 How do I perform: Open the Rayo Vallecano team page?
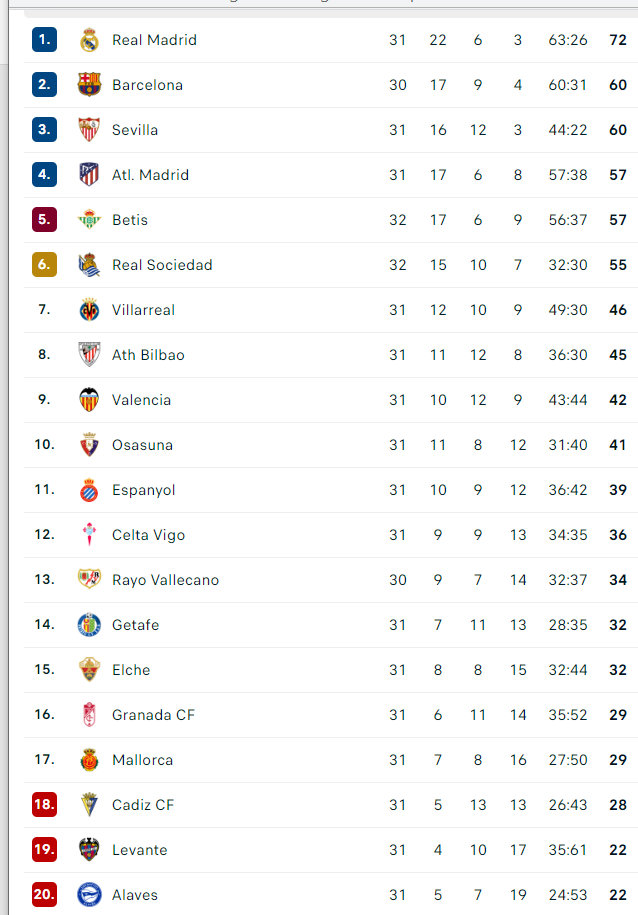coord(166,580)
